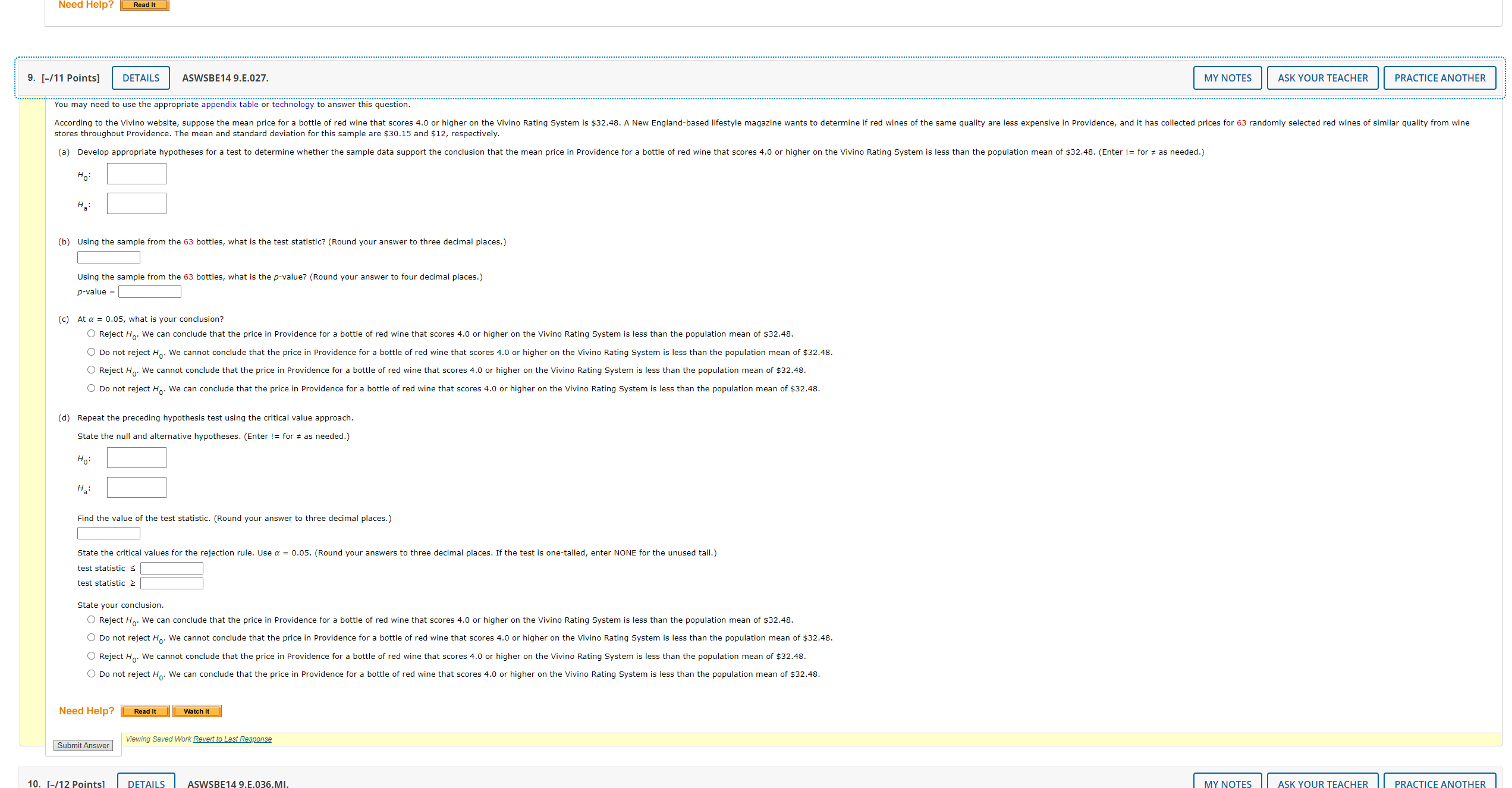Click Read It button under question 9
1512x788 pixels.
[145, 711]
